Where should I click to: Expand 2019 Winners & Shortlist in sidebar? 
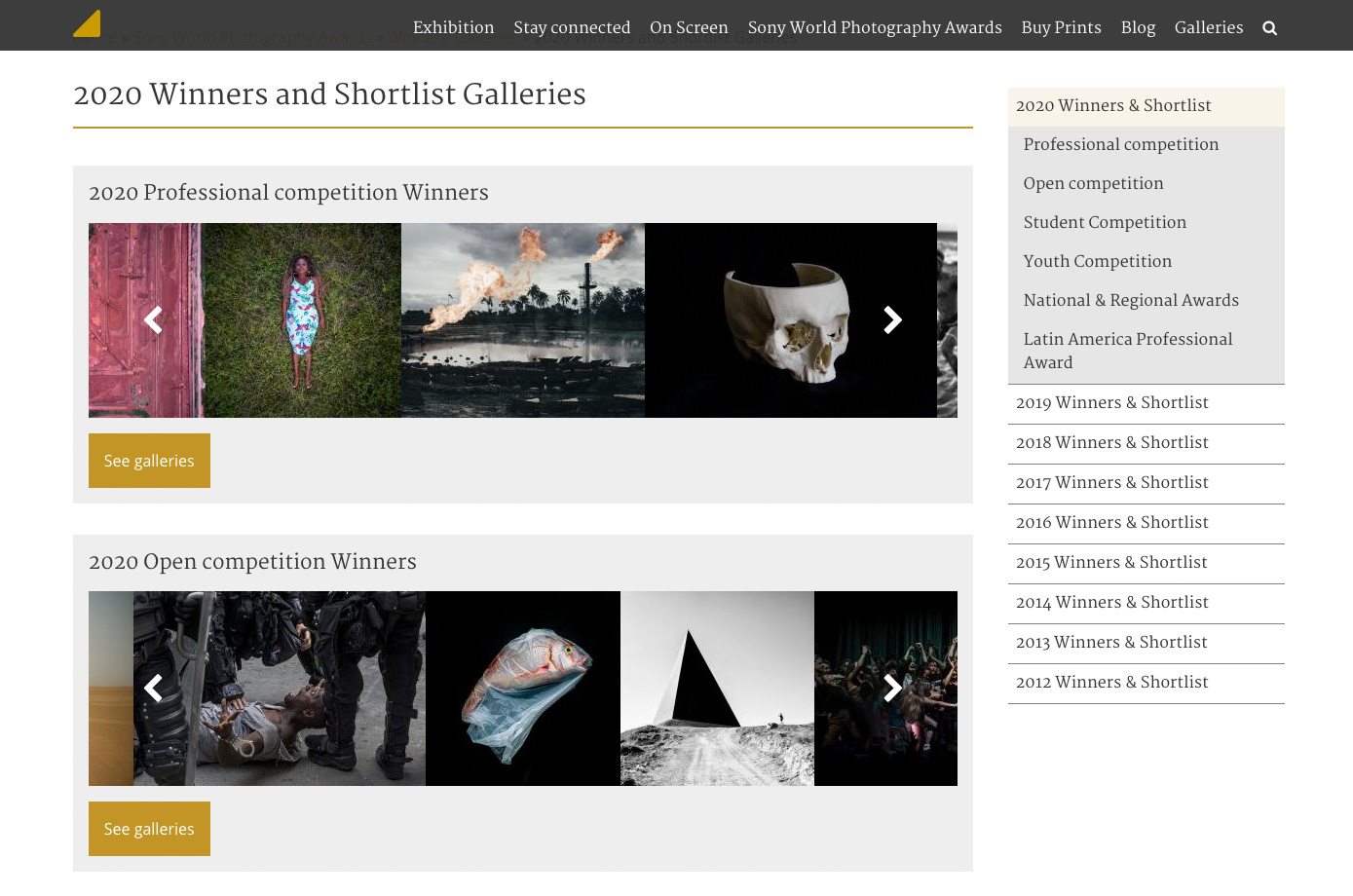[1111, 403]
